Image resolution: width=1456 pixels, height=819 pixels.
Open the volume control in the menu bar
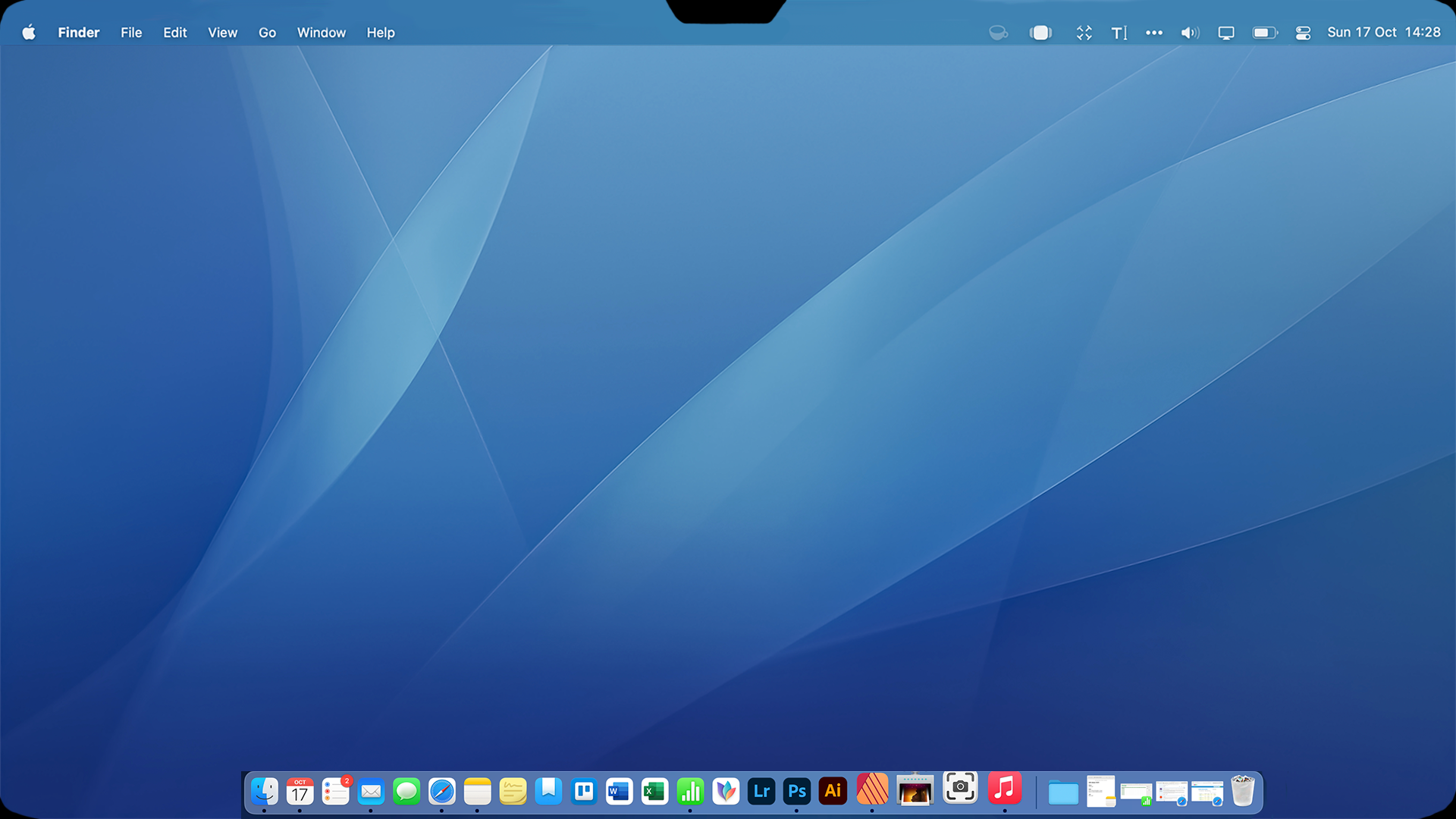[x=1190, y=33]
